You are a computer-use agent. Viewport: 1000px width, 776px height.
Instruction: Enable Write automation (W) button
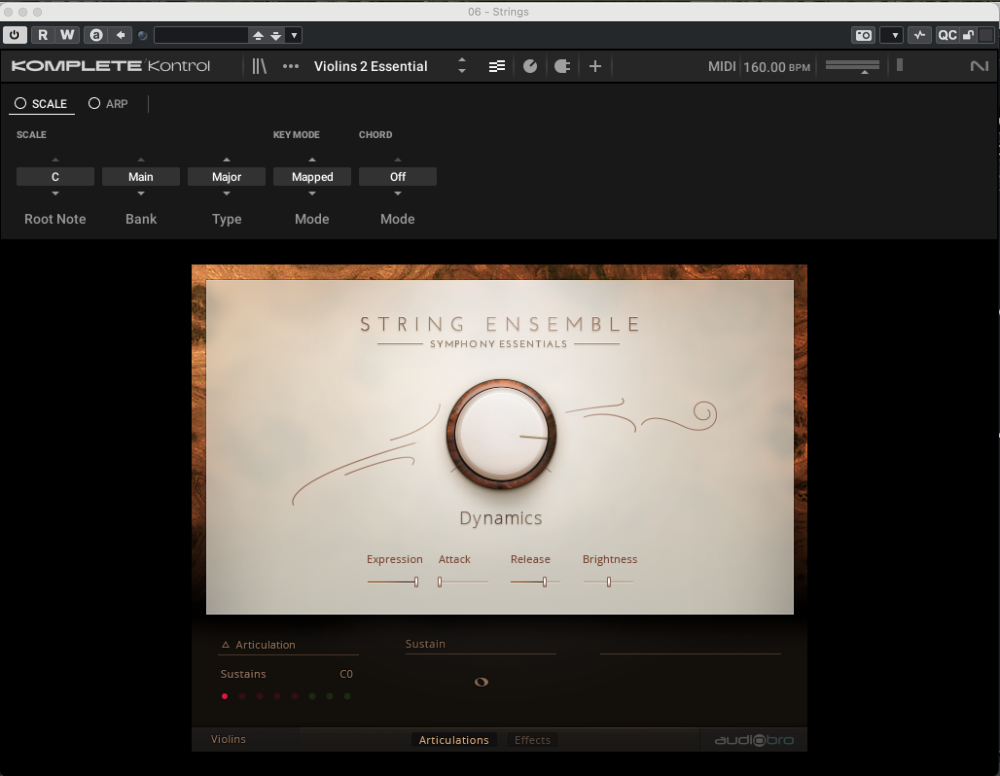[67, 35]
